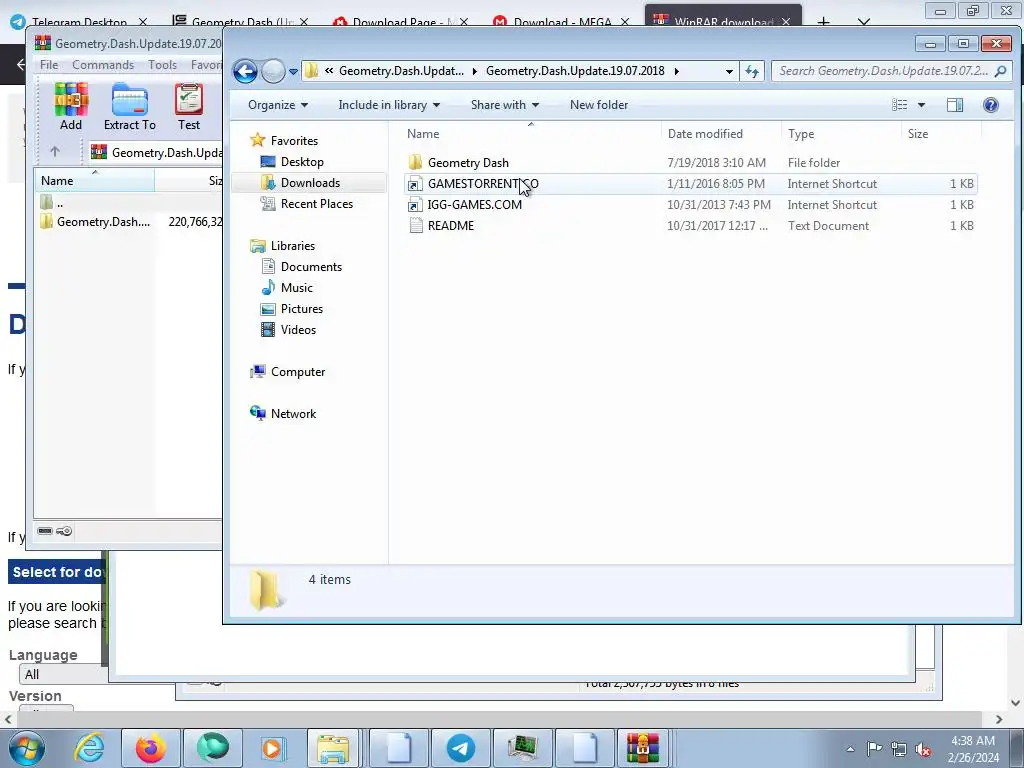Open a new browser tab with plus
1024x768 pixels.
[824, 22]
